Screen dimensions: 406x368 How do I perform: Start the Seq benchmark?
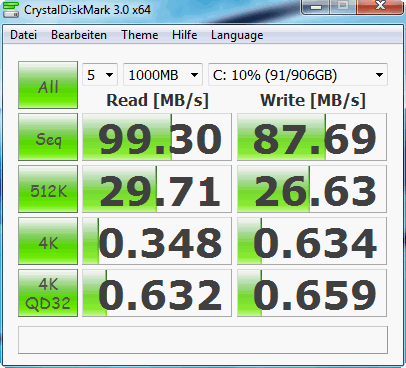[x=48, y=137]
